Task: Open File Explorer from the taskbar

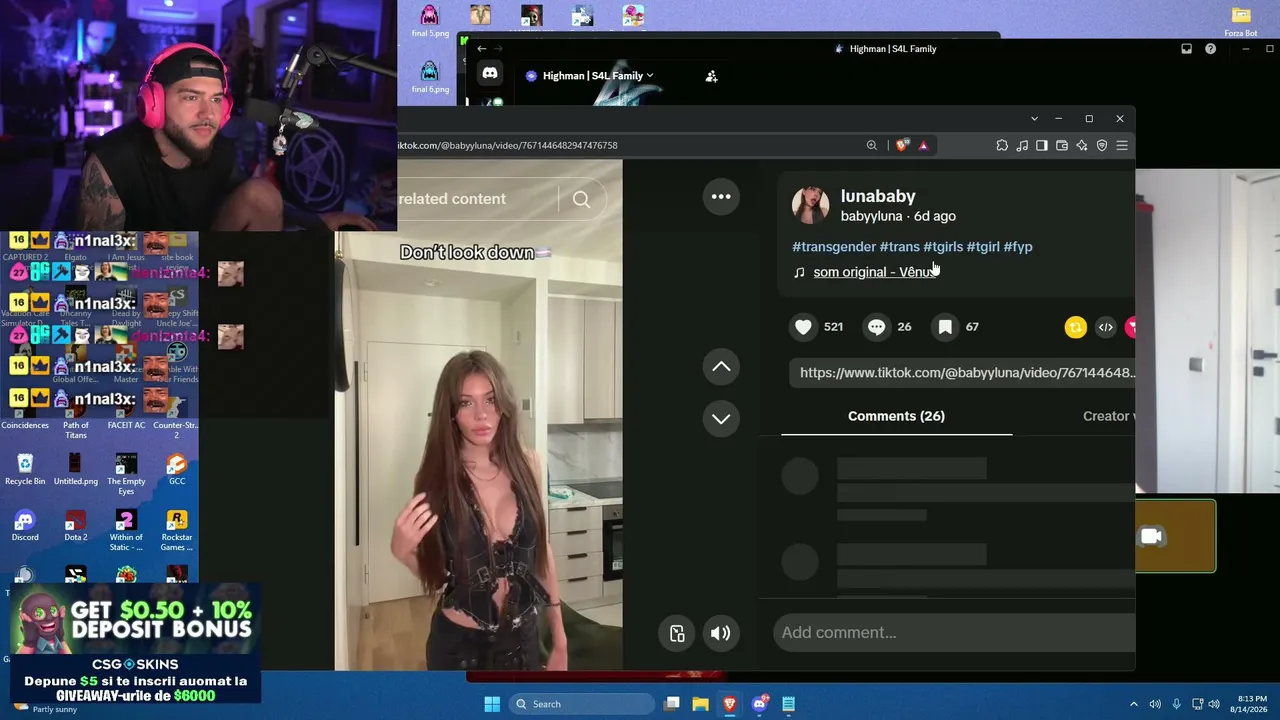Action: pyautogui.click(x=701, y=704)
